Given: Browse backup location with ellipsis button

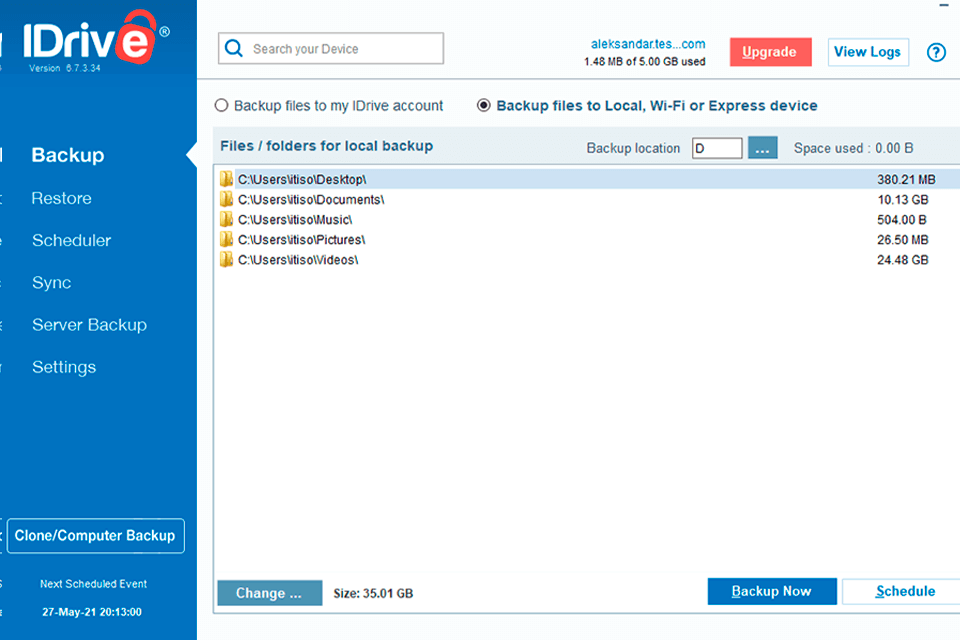Looking at the screenshot, I should 762,148.
